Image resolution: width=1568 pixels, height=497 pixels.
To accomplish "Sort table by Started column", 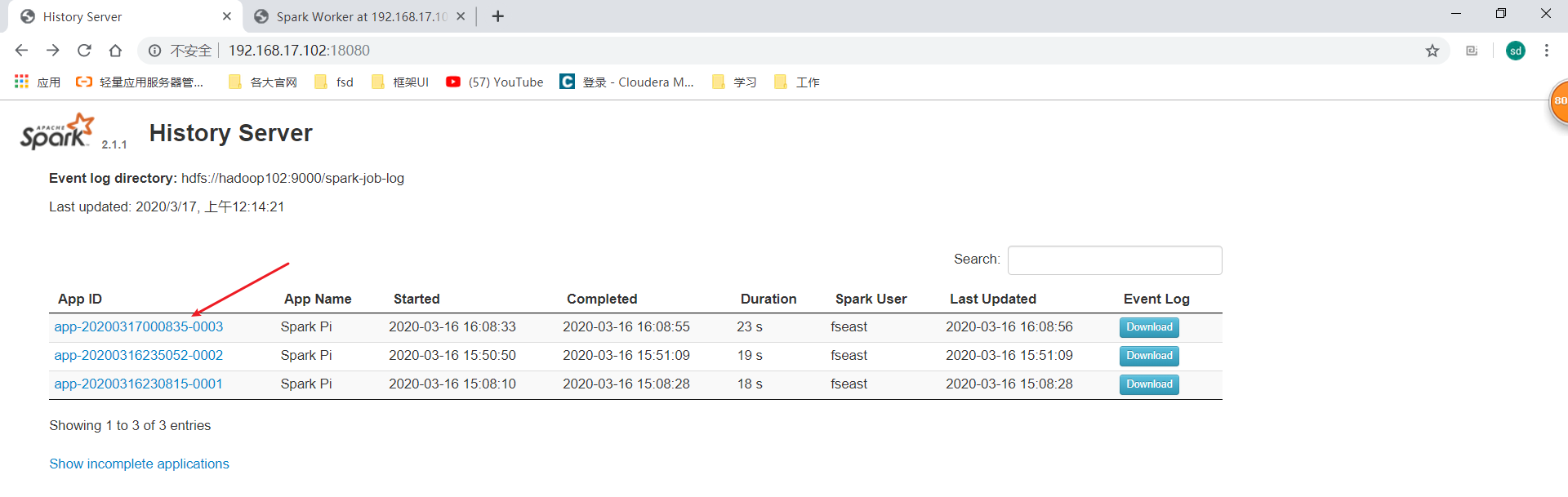I will 416,300.
